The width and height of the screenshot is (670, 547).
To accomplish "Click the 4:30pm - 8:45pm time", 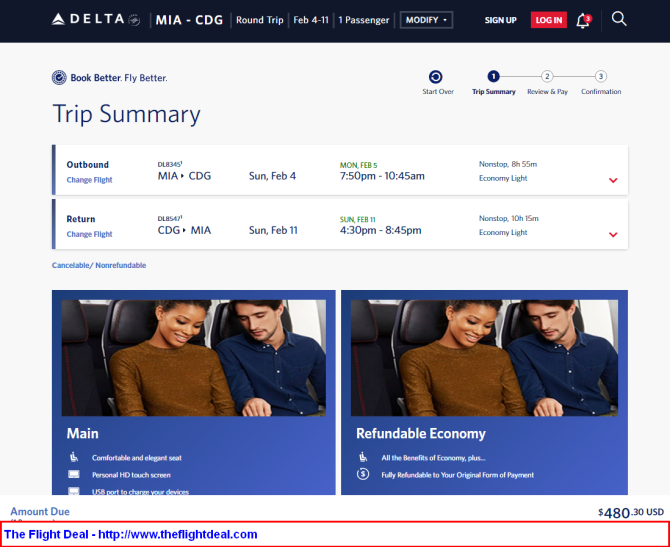I will coord(380,230).
